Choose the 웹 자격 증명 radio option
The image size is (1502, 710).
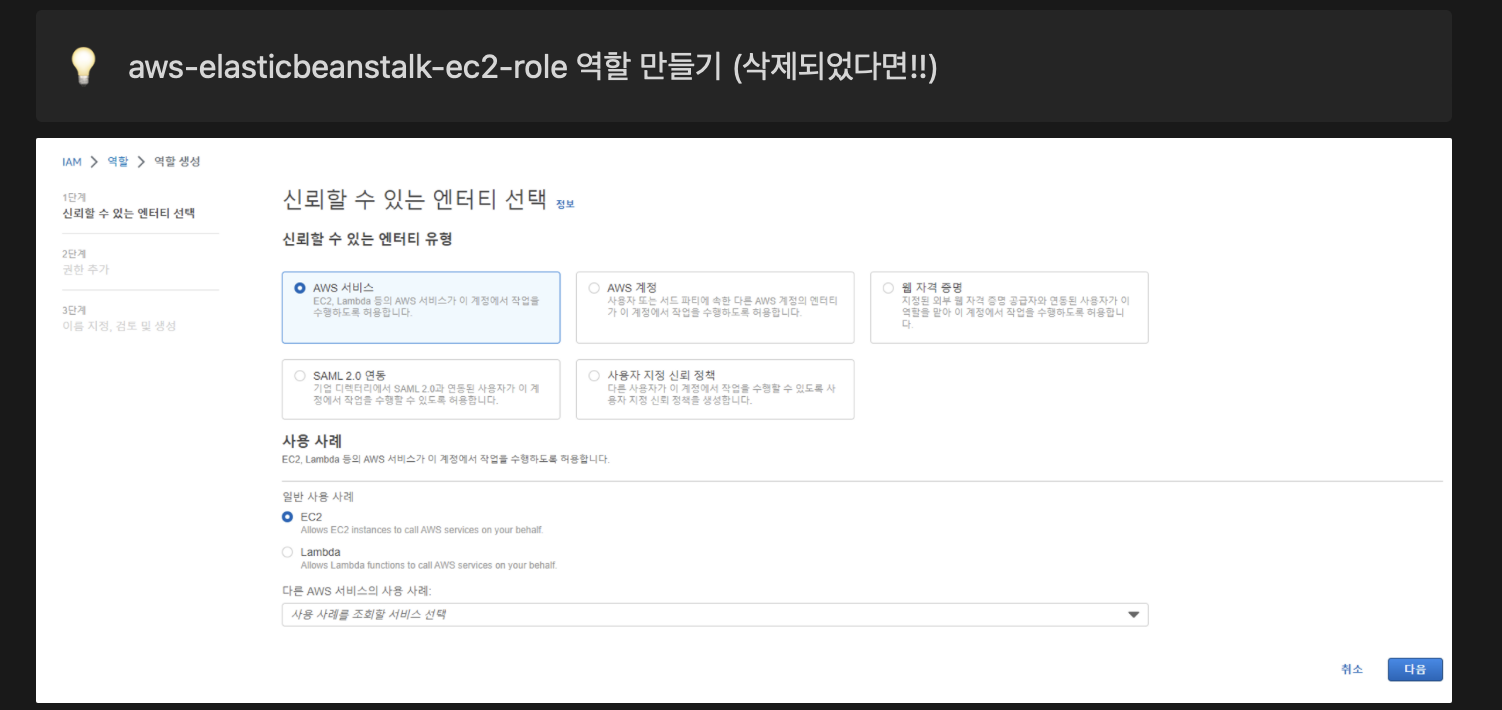(888, 288)
